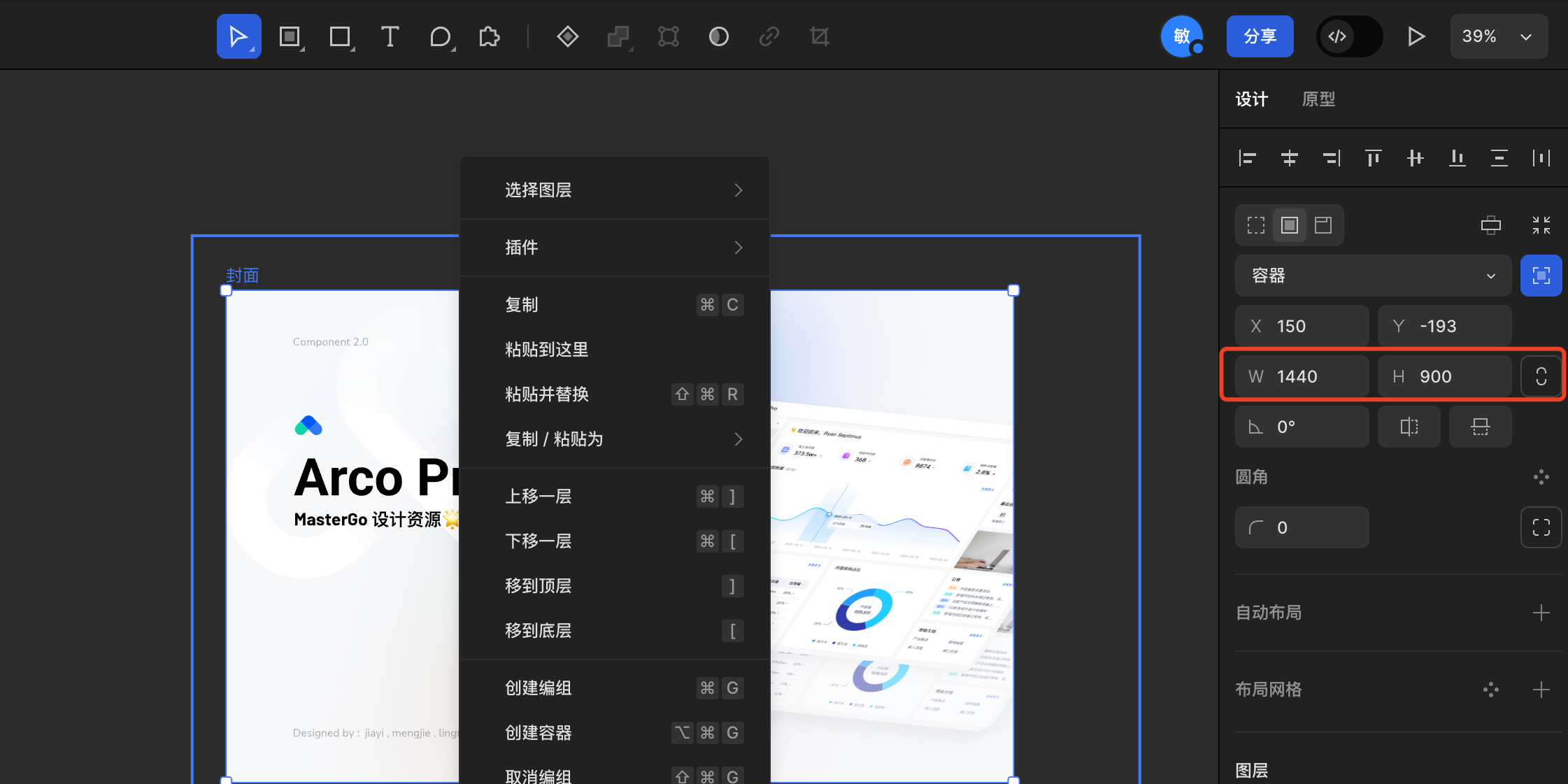This screenshot has width=1568, height=784.
Task: Open the 39% zoom level dropdown
Action: [x=1498, y=36]
